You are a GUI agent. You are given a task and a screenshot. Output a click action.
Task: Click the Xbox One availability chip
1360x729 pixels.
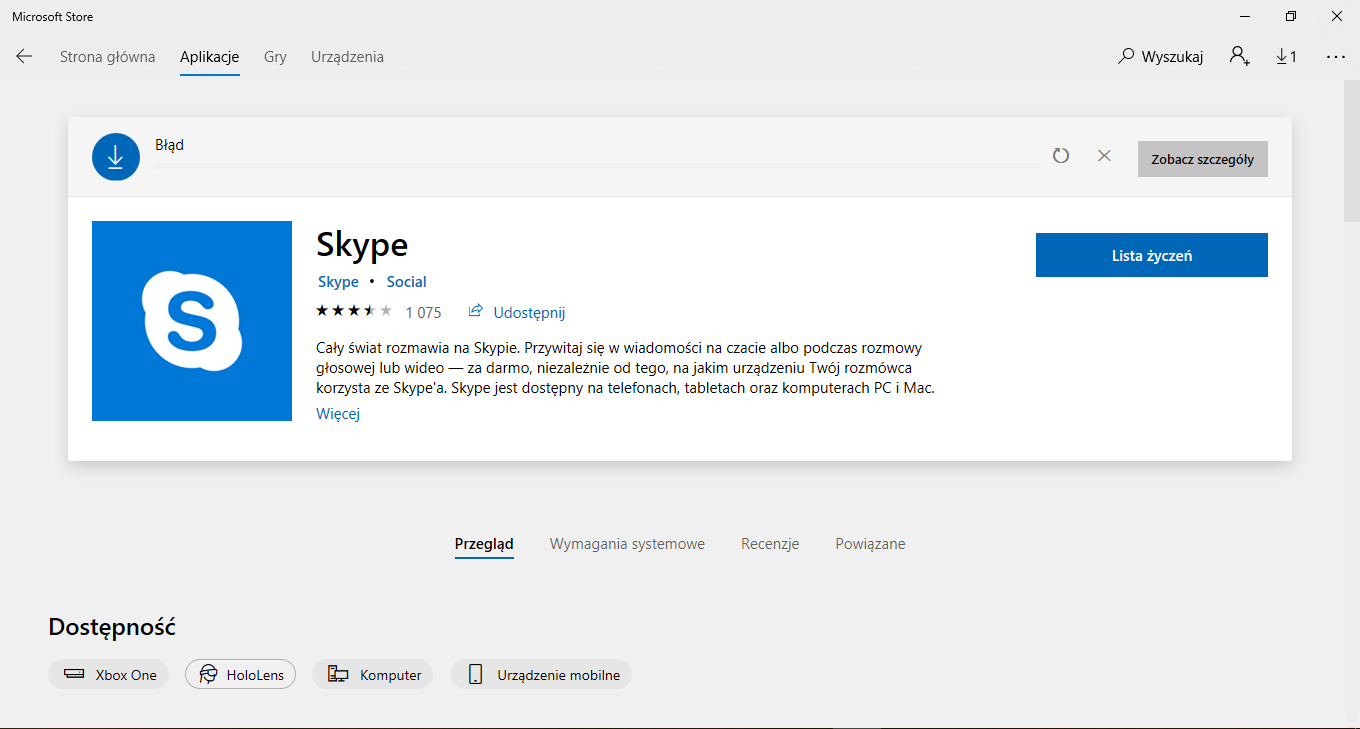pyautogui.click(x=108, y=674)
